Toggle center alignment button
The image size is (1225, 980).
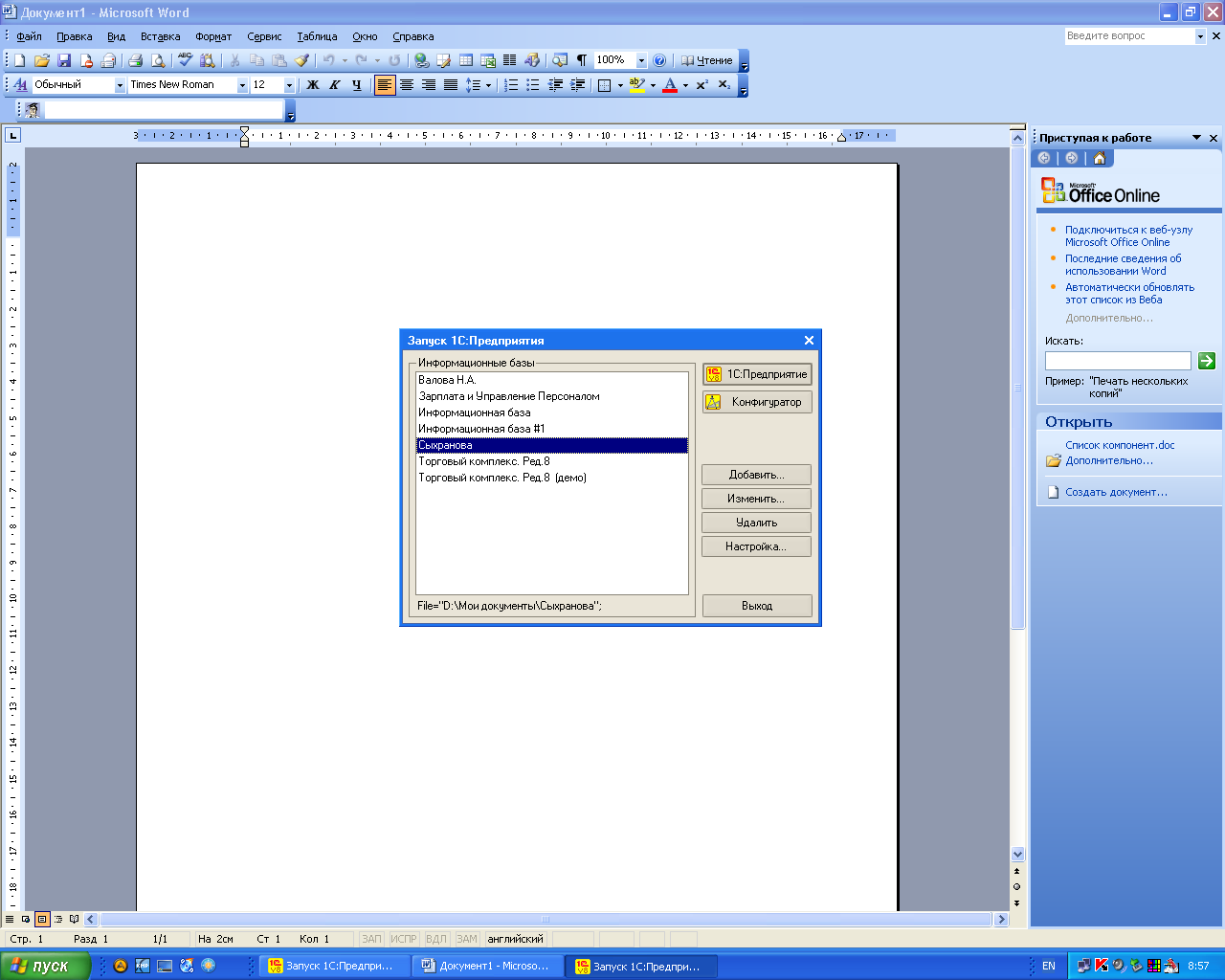tap(407, 85)
